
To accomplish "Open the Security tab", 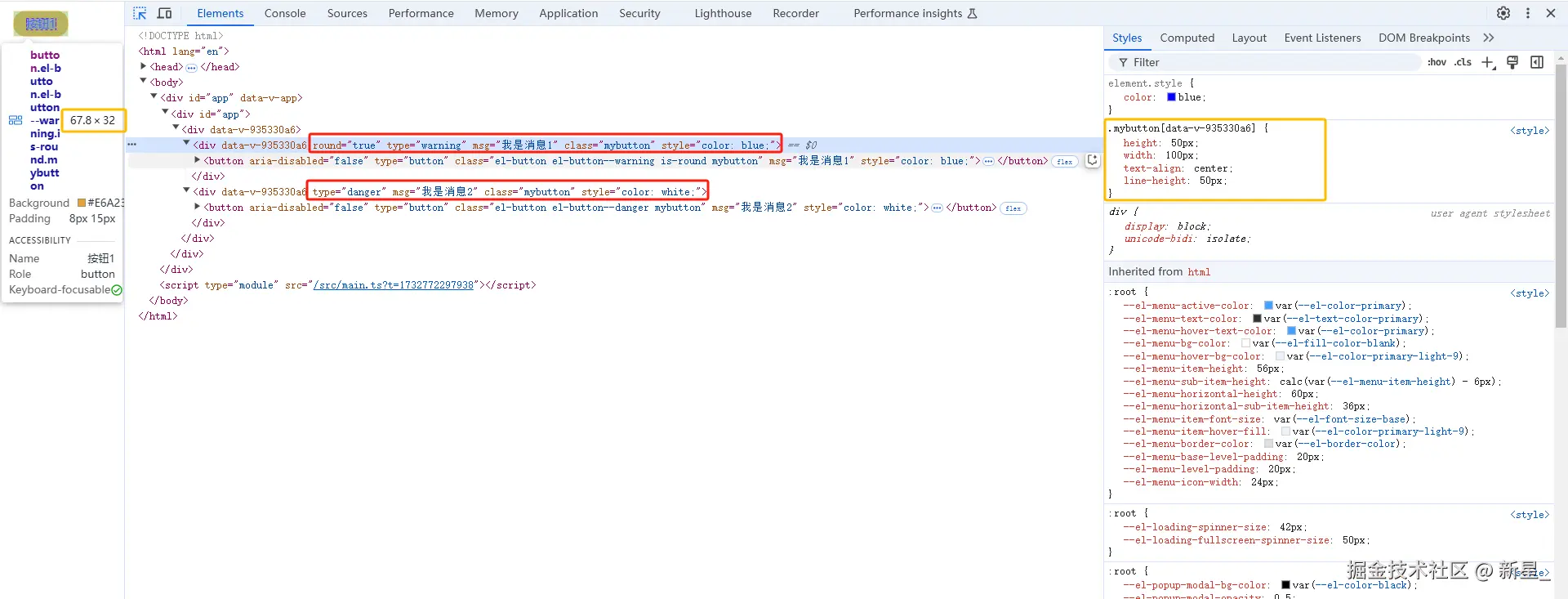I will (639, 13).
